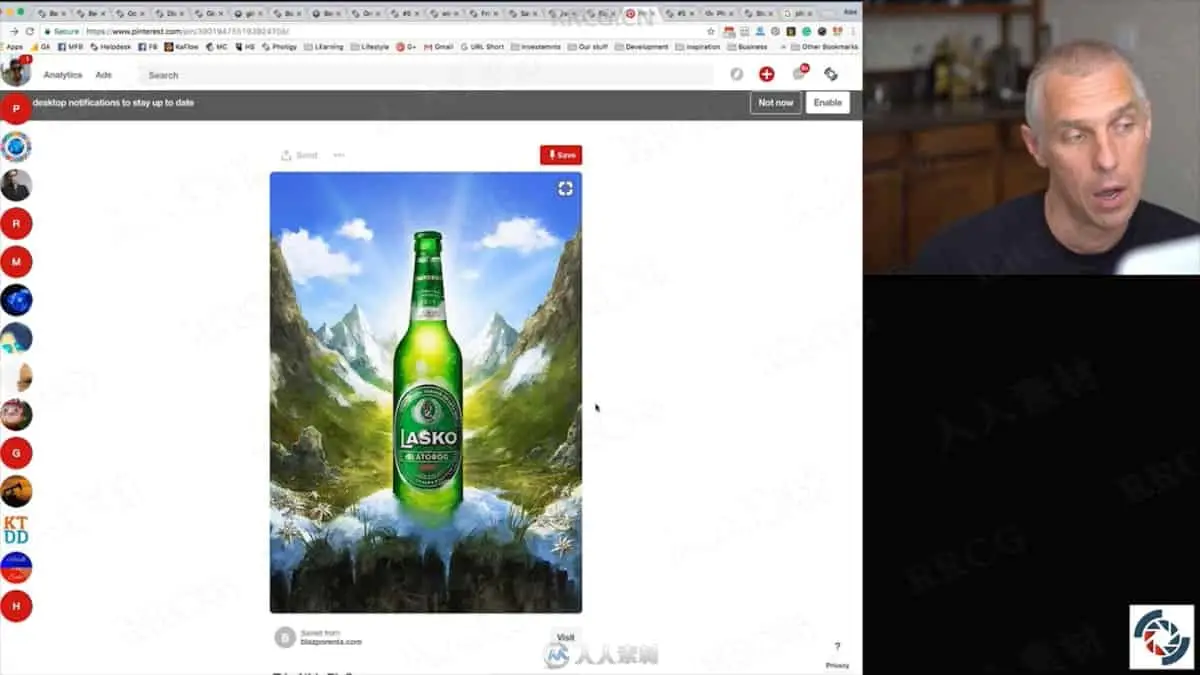Click the profile avatar in Pinterest header

point(15,73)
